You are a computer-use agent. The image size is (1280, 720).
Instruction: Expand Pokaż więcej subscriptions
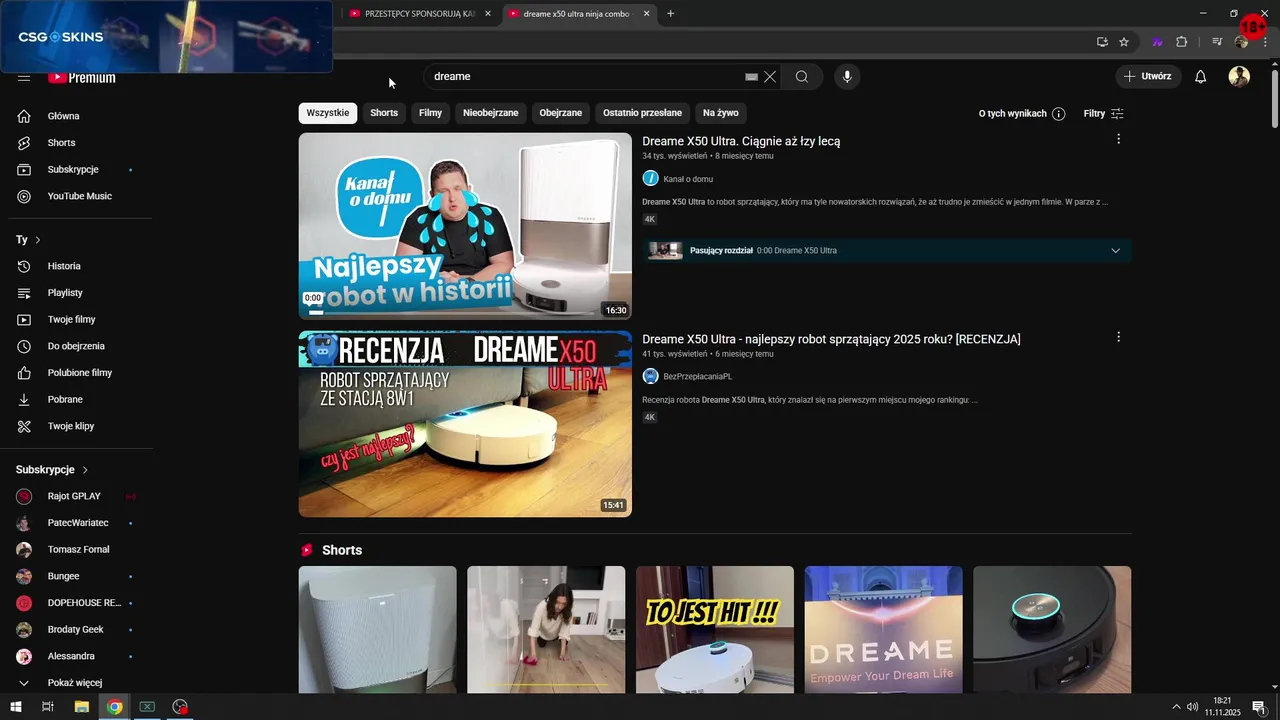pyautogui.click(x=76, y=683)
